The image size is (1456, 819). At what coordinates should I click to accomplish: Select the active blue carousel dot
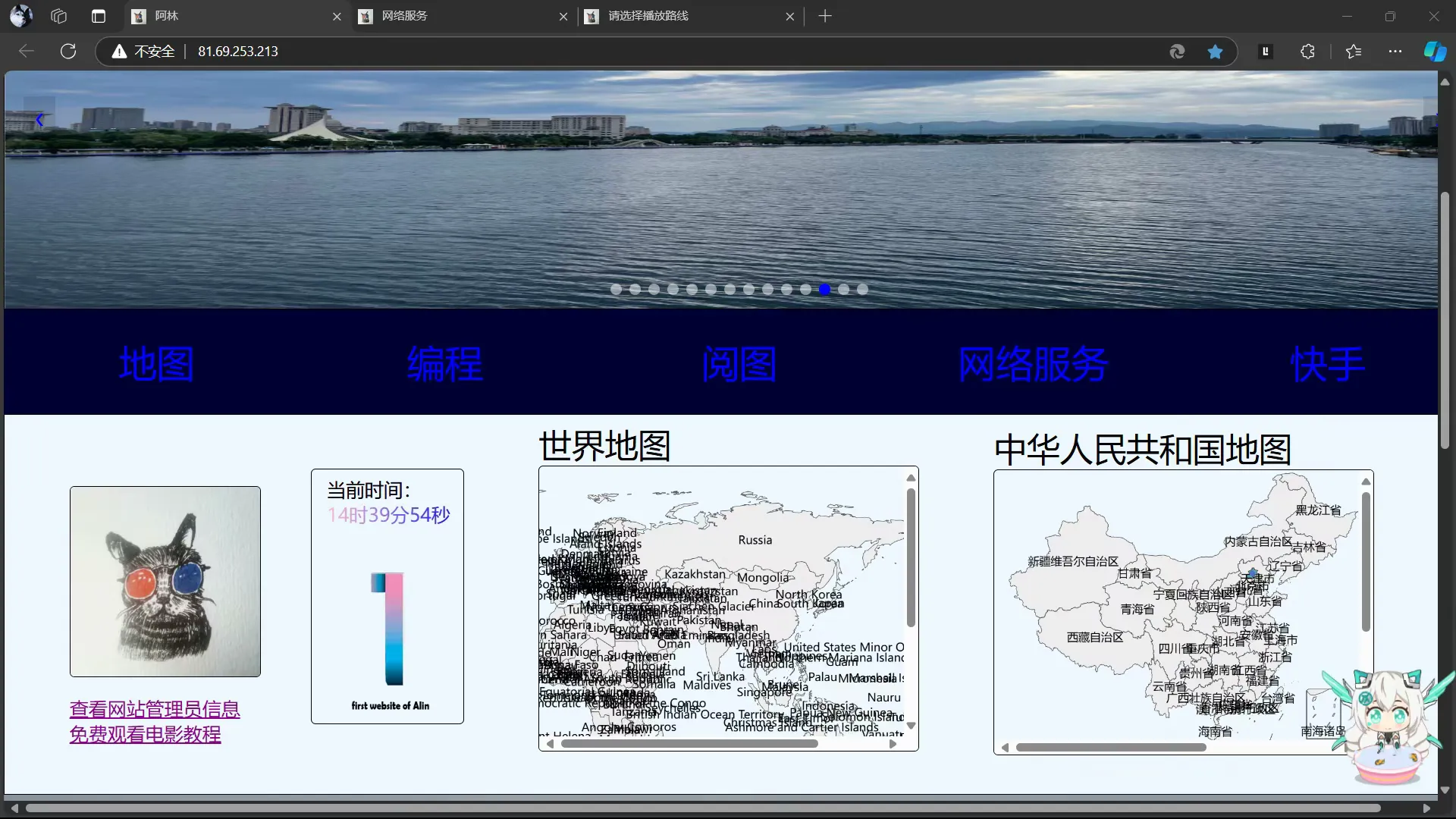click(824, 289)
